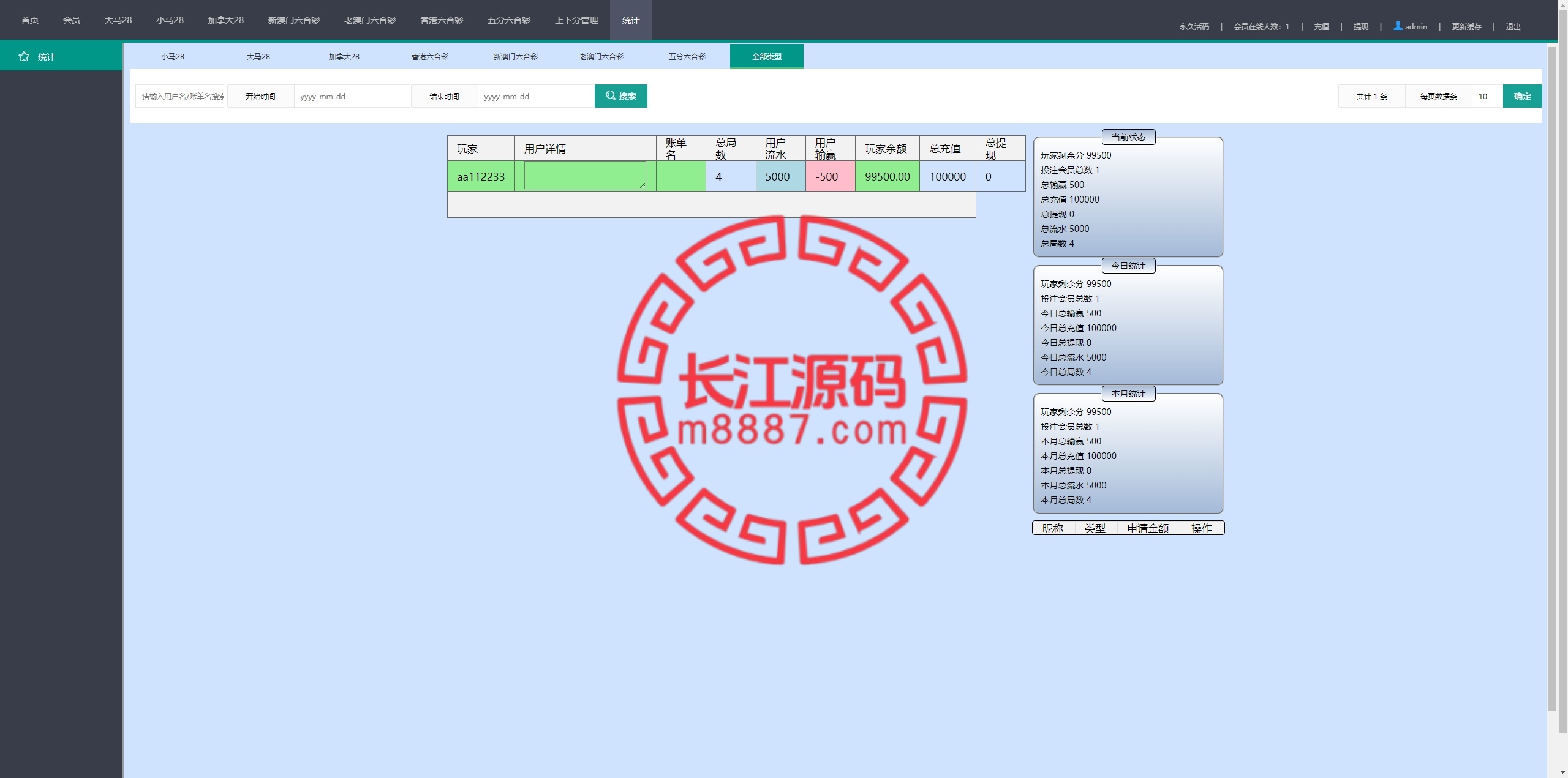Click the 玩家 column header

pos(481,148)
